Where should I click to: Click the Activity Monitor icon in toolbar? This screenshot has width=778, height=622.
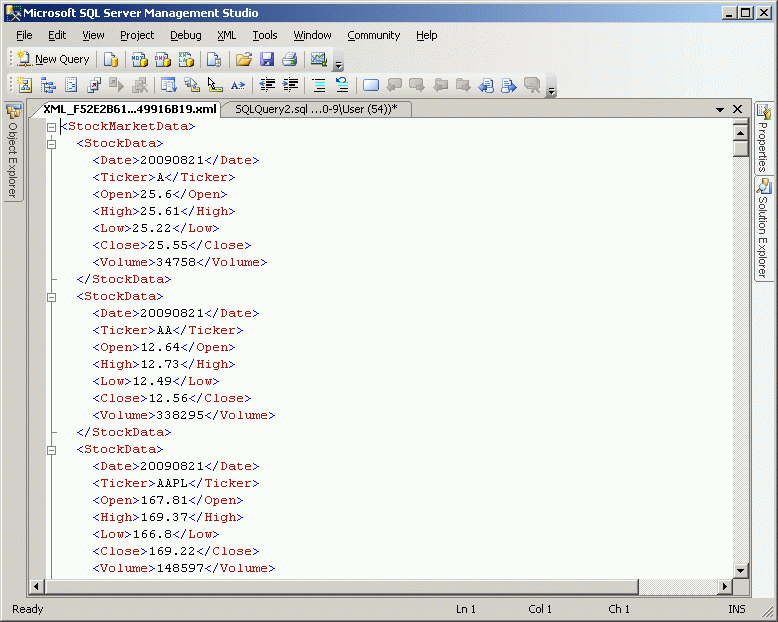click(319, 59)
